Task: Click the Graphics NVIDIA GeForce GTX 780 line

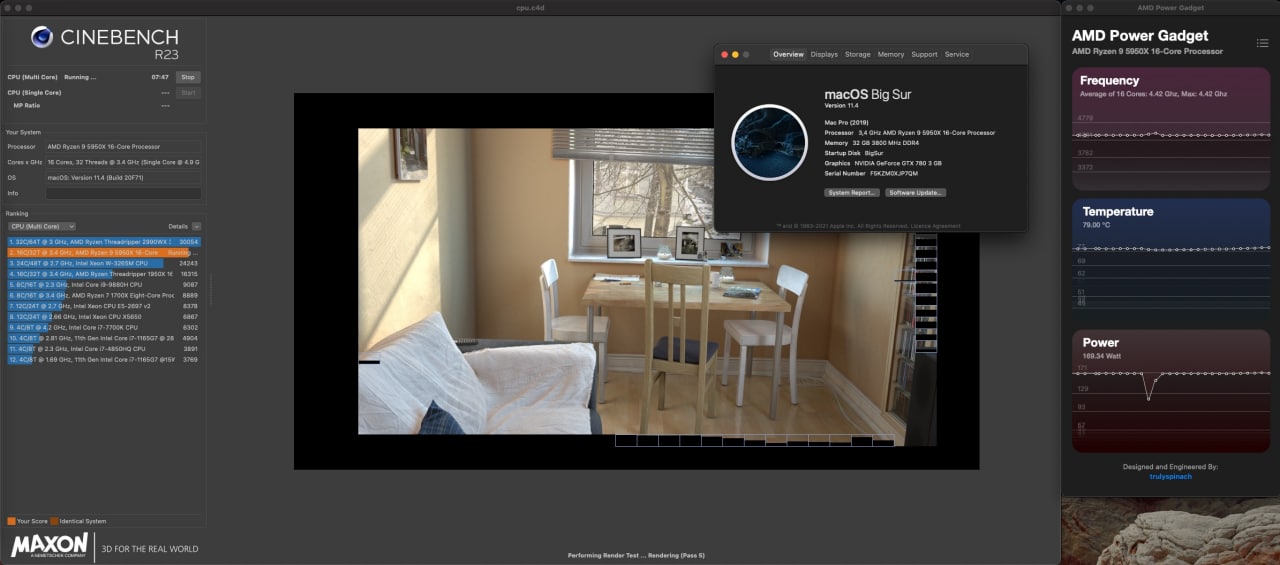Action: pyautogui.click(x=882, y=162)
